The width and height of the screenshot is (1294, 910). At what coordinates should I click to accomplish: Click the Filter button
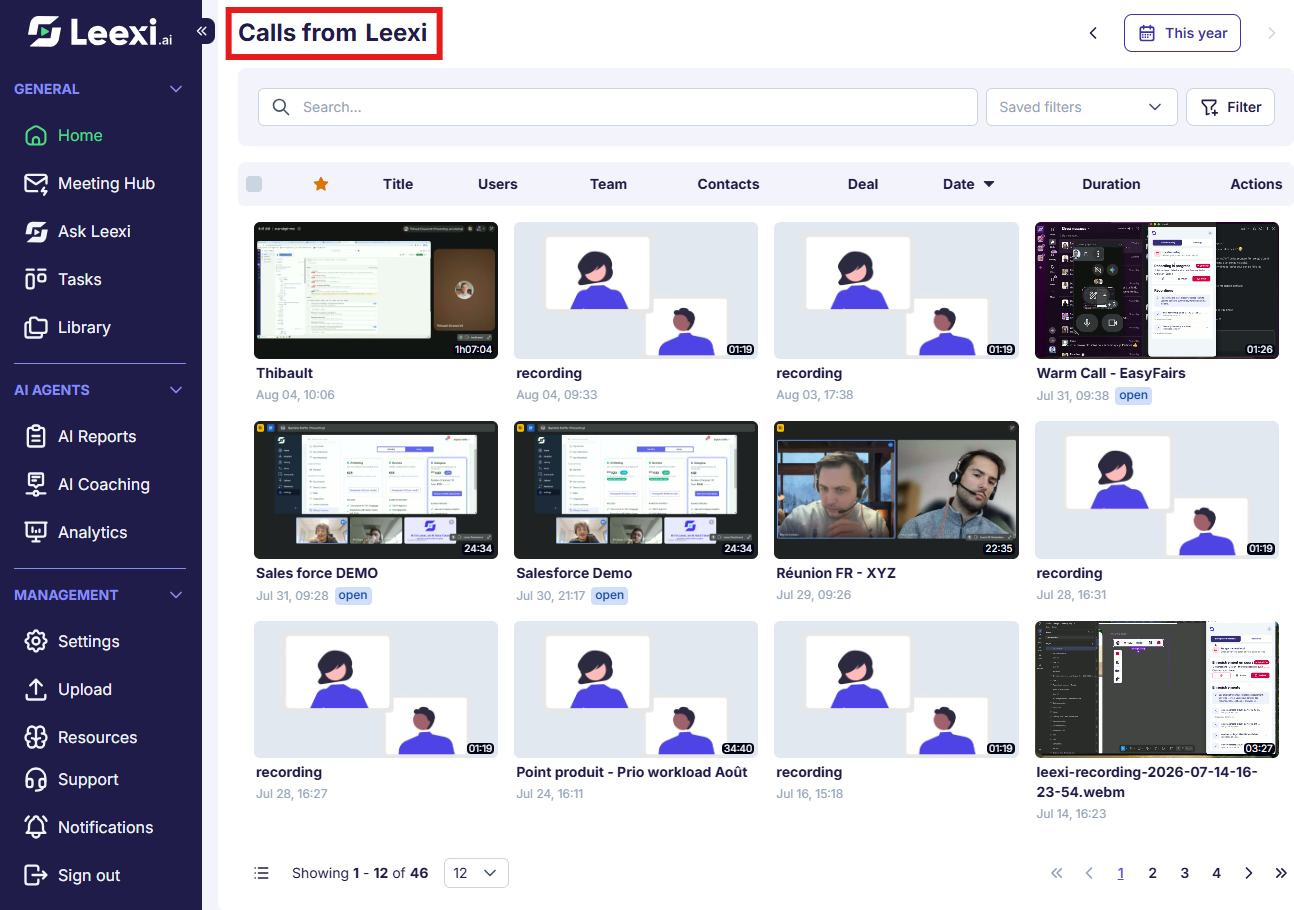(x=1230, y=107)
